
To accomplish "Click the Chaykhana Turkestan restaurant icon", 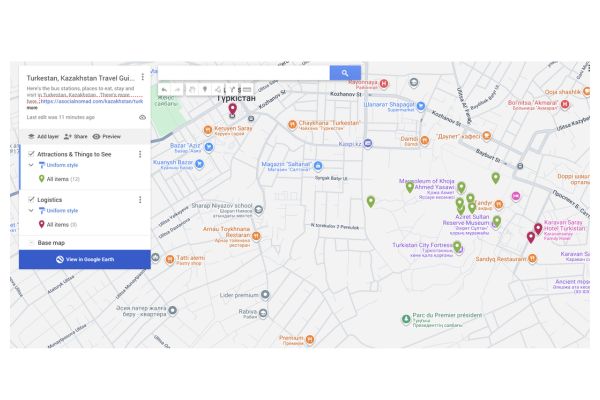I will 292,124.
